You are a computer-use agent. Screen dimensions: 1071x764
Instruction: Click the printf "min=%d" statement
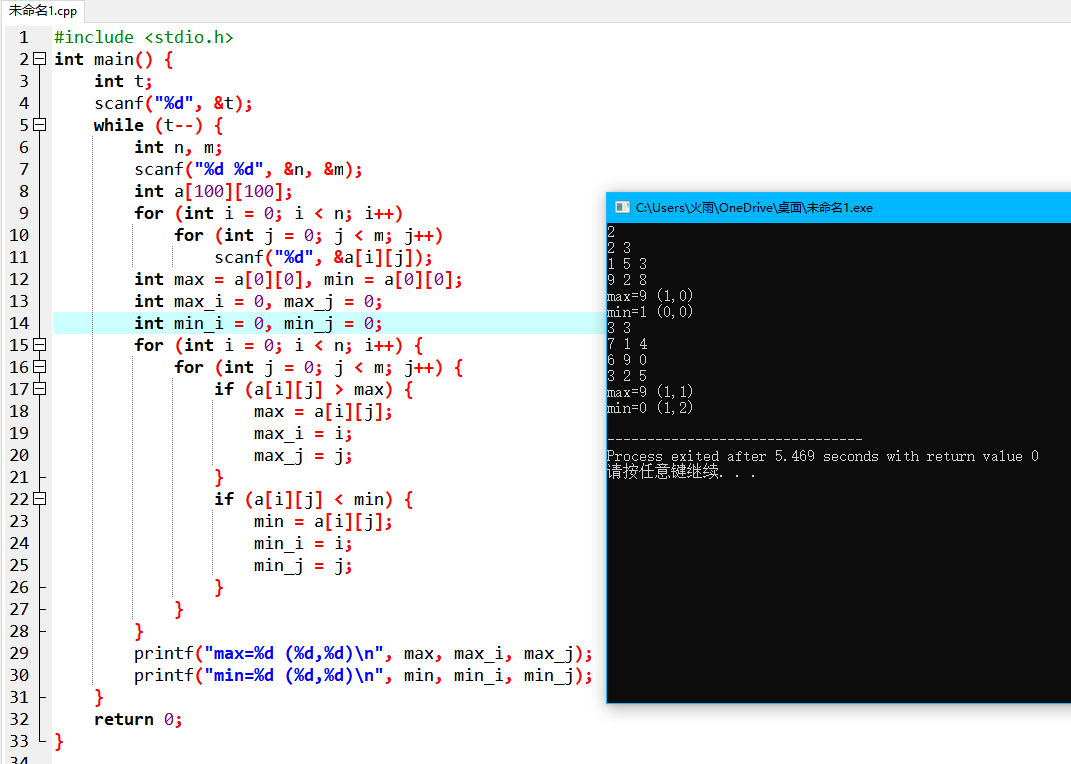click(363, 675)
